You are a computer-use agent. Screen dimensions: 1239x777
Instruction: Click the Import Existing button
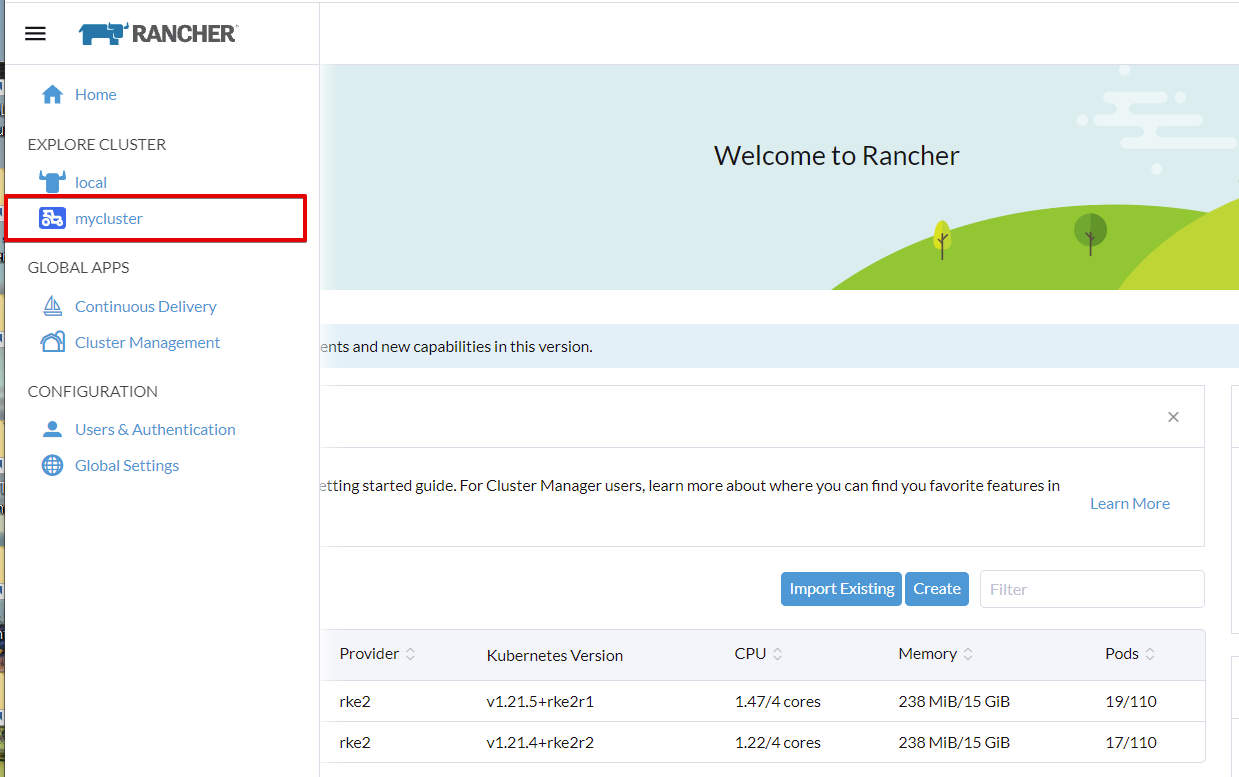(841, 589)
